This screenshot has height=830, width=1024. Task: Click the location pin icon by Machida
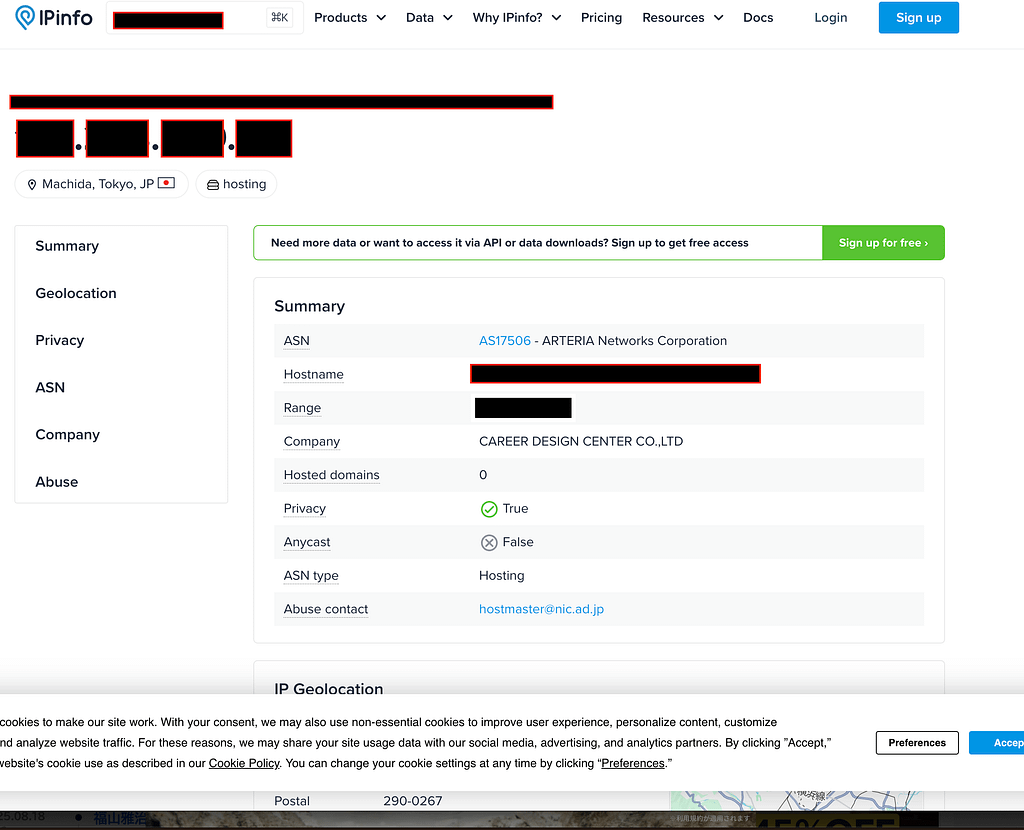(x=32, y=185)
